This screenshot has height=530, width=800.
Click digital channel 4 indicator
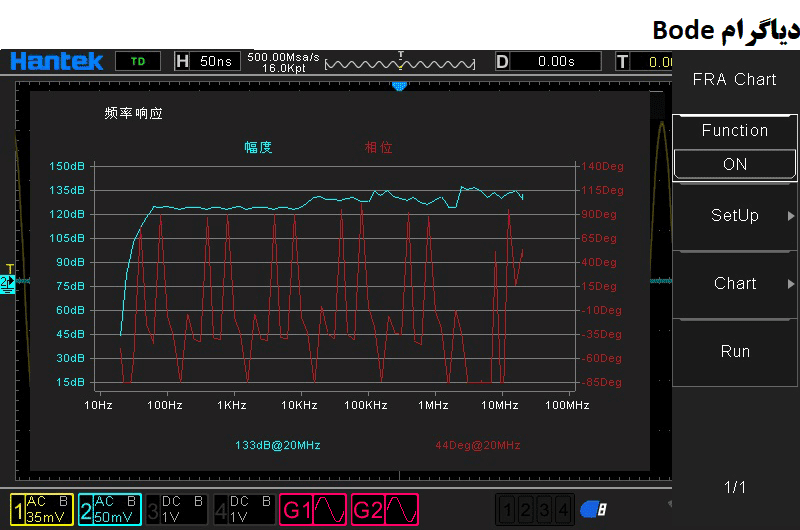pos(563,510)
